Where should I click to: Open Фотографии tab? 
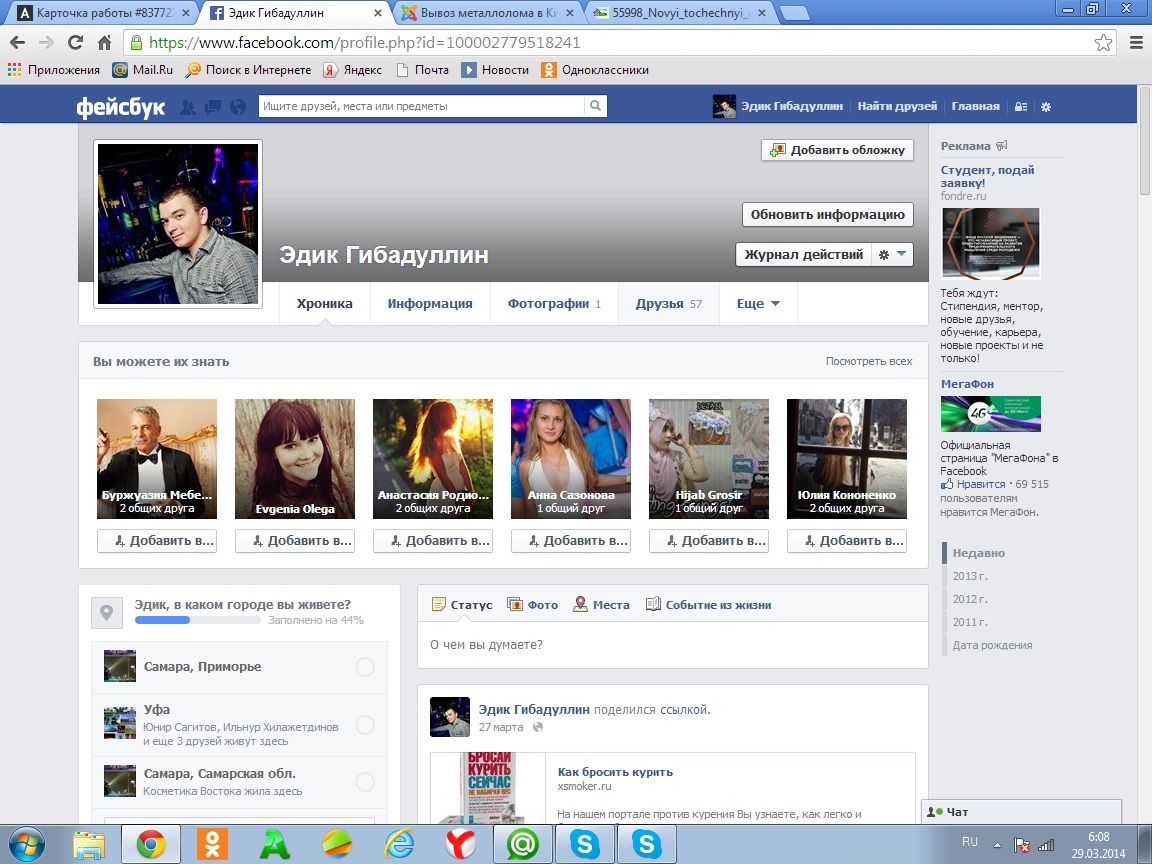[x=554, y=303]
